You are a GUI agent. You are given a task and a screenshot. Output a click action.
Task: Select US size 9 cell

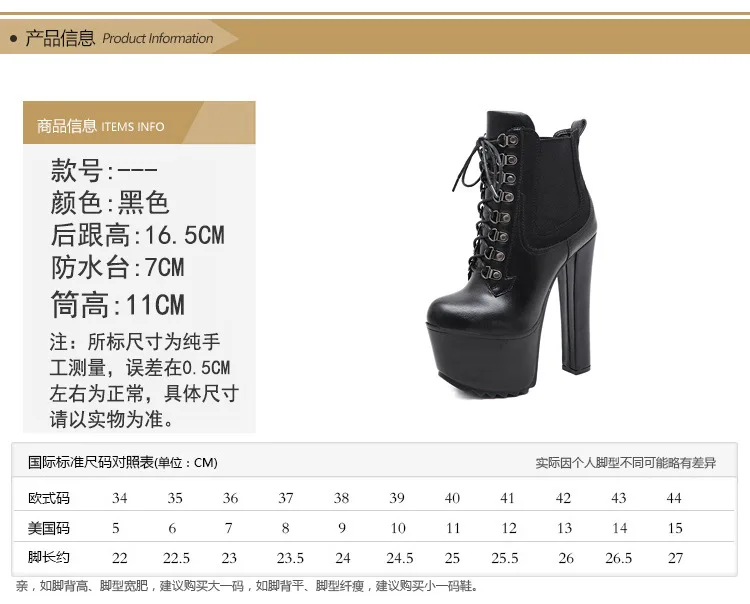(342, 528)
